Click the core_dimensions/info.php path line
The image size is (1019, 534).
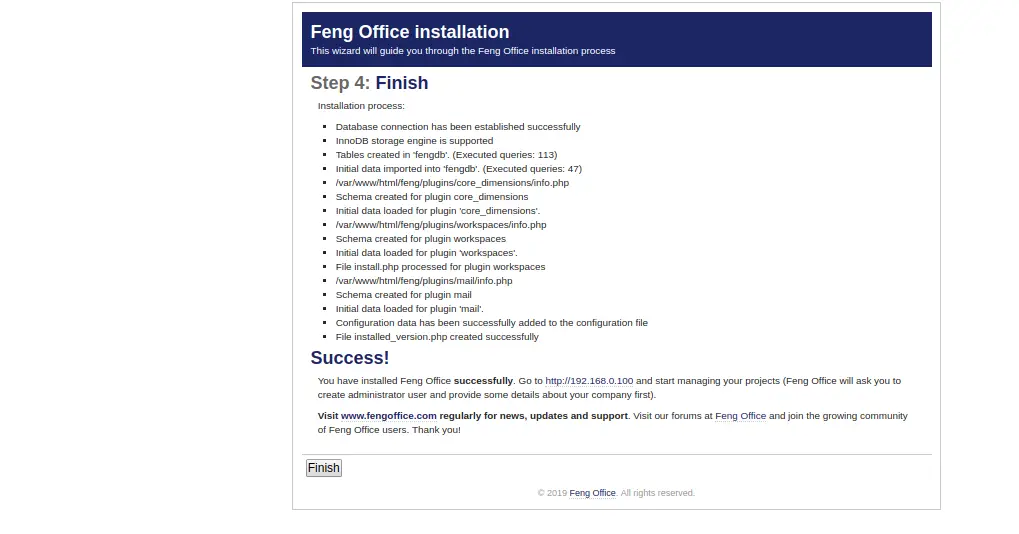tap(452, 183)
